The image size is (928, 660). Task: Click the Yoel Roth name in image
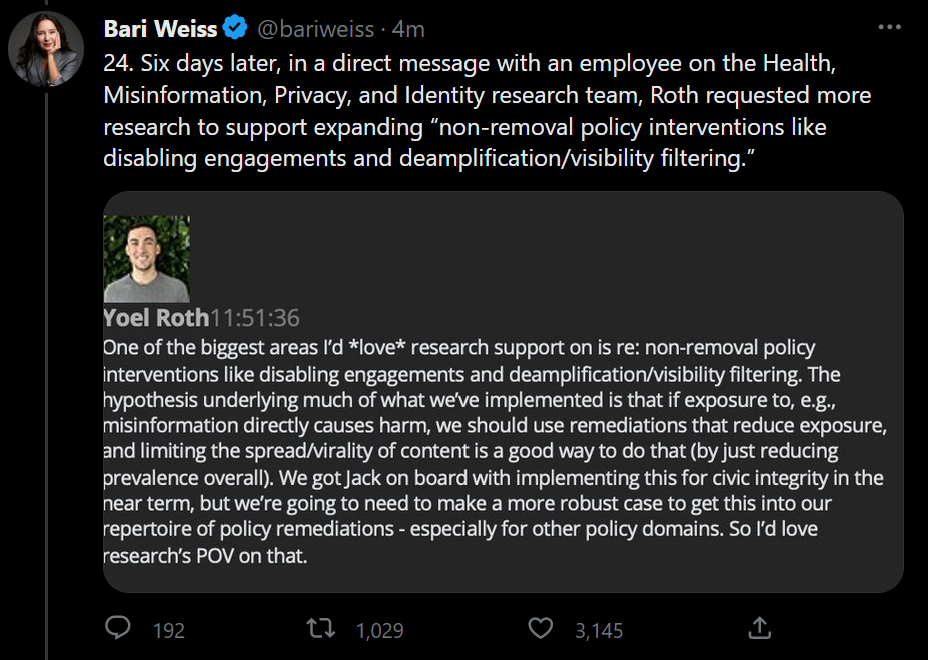point(155,318)
